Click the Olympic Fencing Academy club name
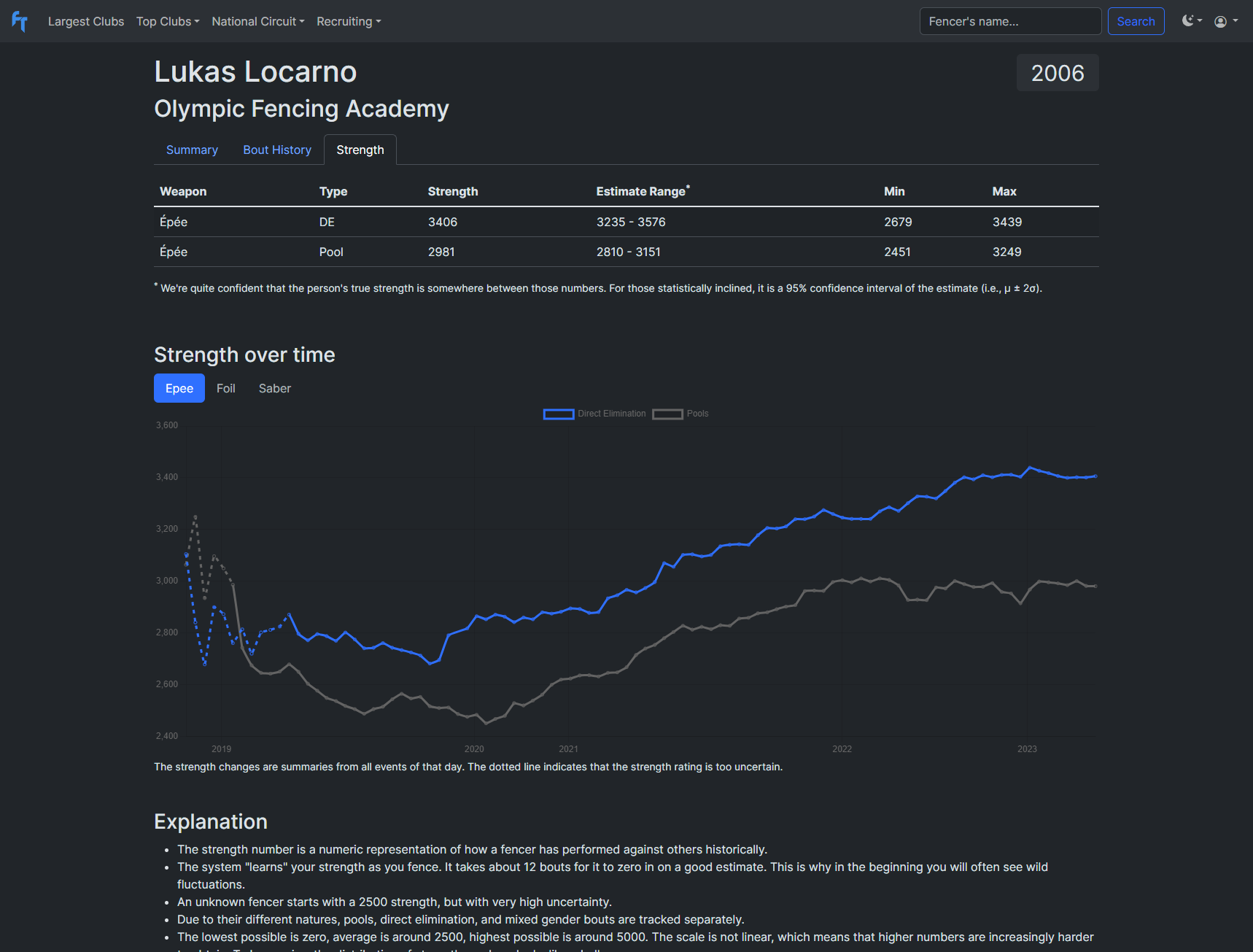1253x952 pixels. tap(301, 108)
